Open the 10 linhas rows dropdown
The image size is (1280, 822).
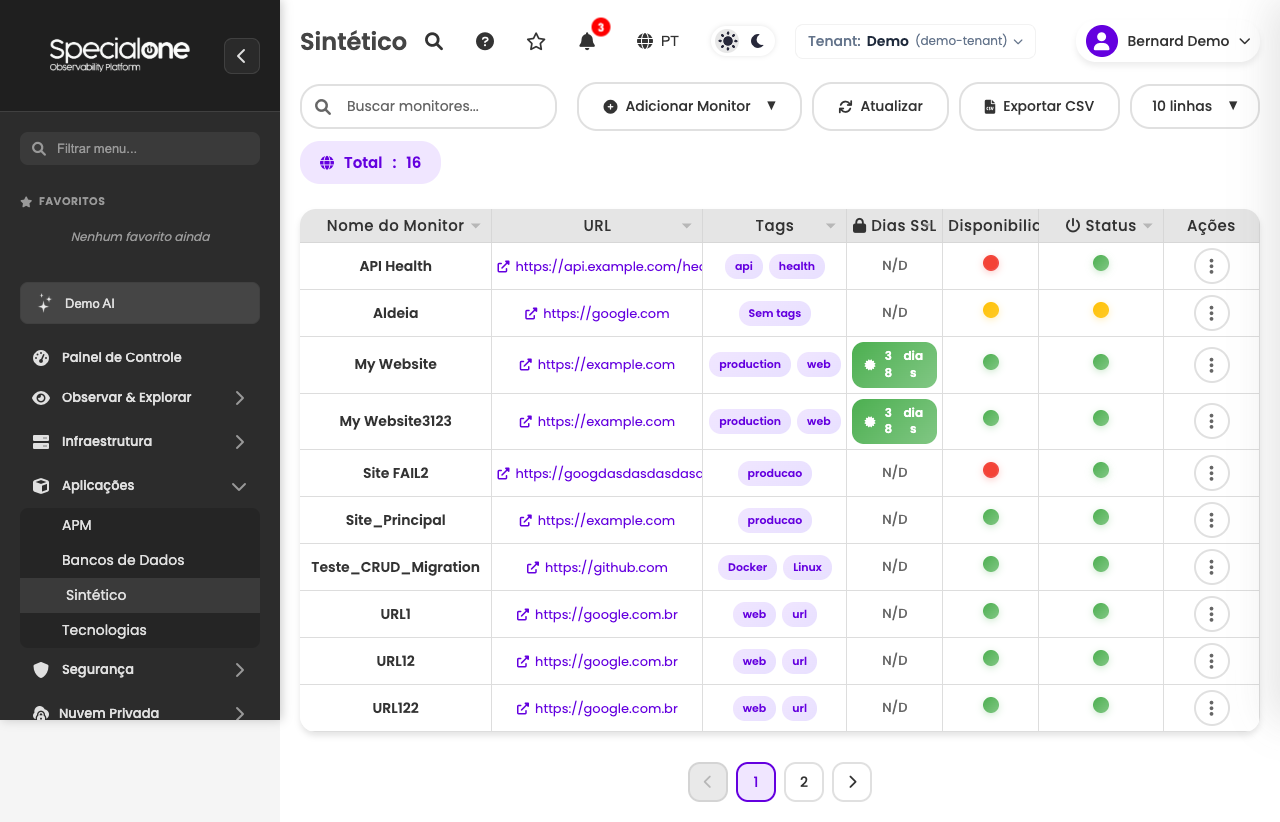tap(1195, 106)
